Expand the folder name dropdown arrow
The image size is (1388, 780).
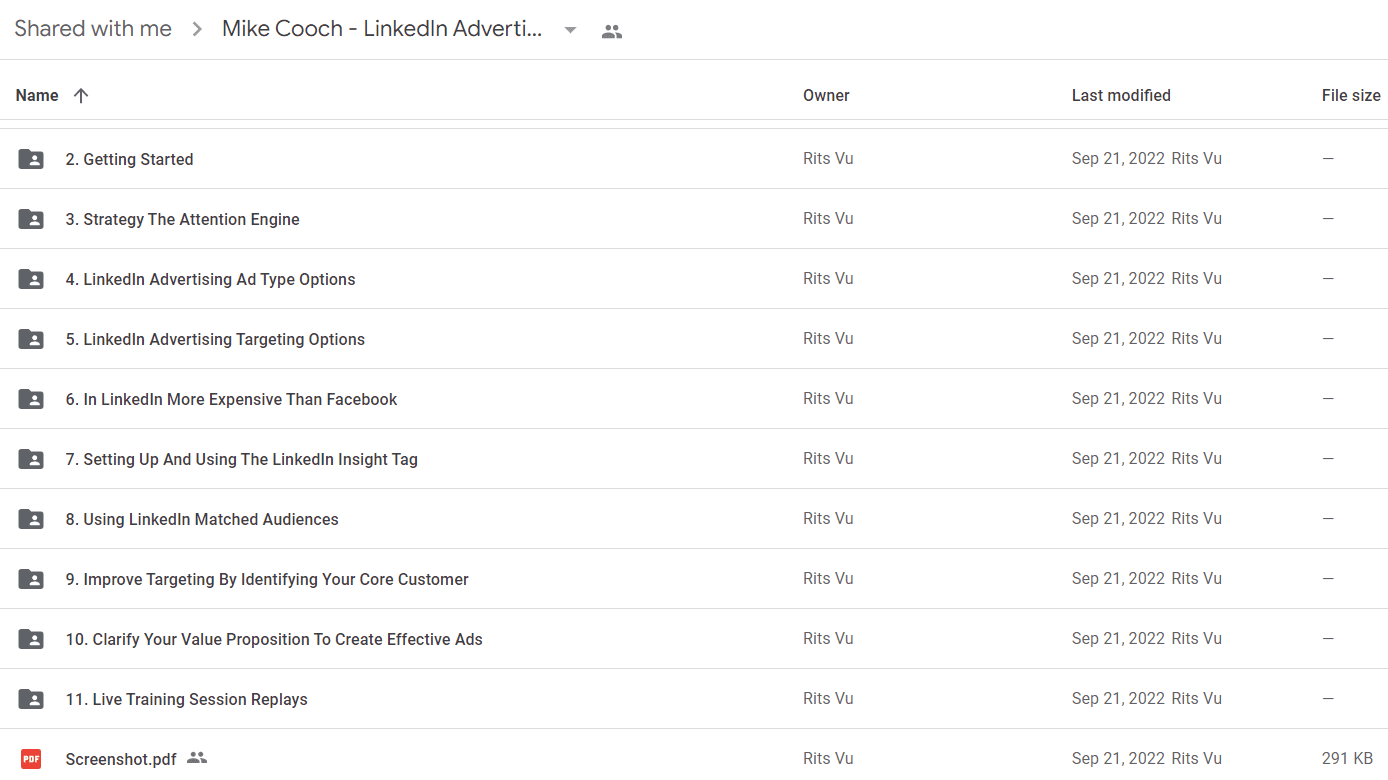pyautogui.click(x=570, y=30)
